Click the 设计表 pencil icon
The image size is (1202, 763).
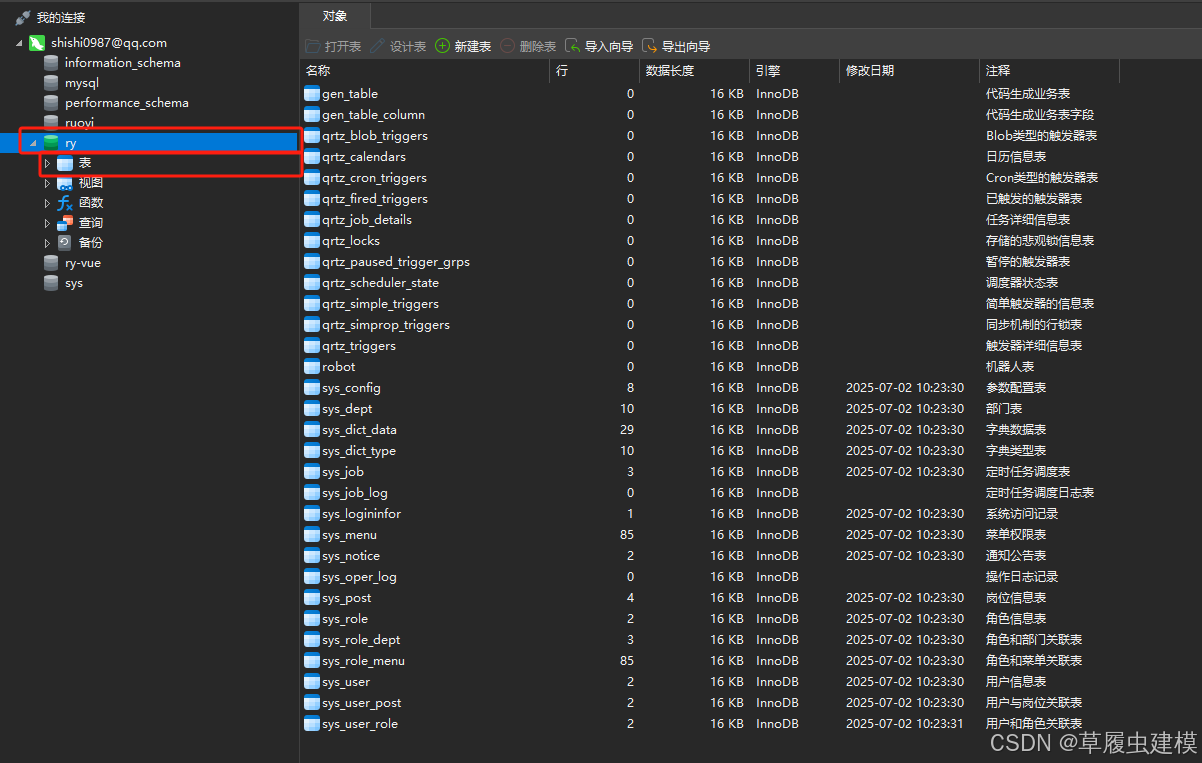(x=377, y=46)
